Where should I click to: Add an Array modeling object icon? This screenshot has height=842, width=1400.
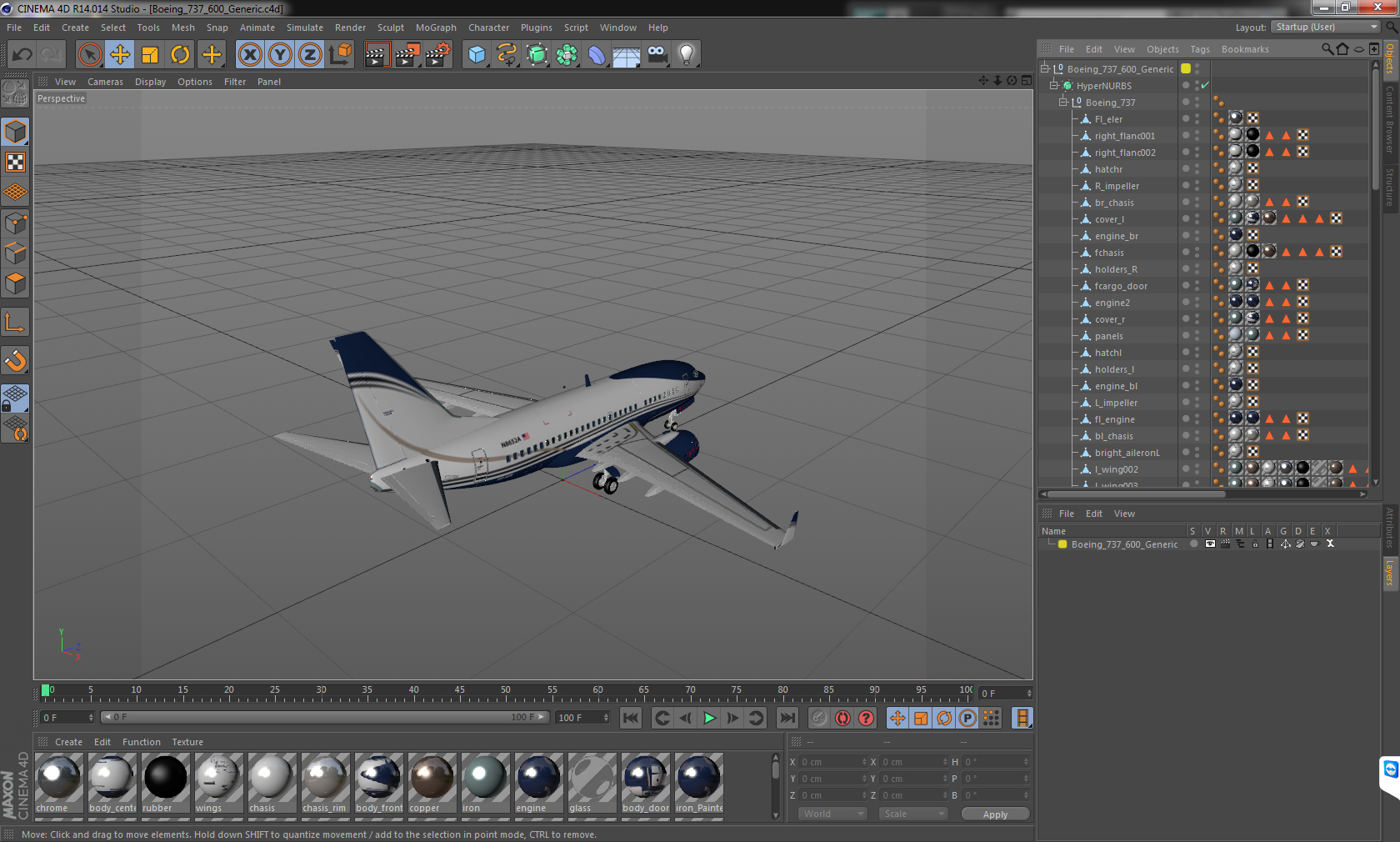click(x=567, y=55)
